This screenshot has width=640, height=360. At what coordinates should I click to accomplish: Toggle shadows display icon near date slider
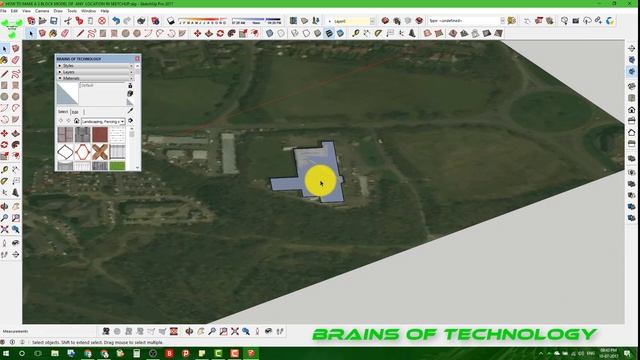click(171, 21)
